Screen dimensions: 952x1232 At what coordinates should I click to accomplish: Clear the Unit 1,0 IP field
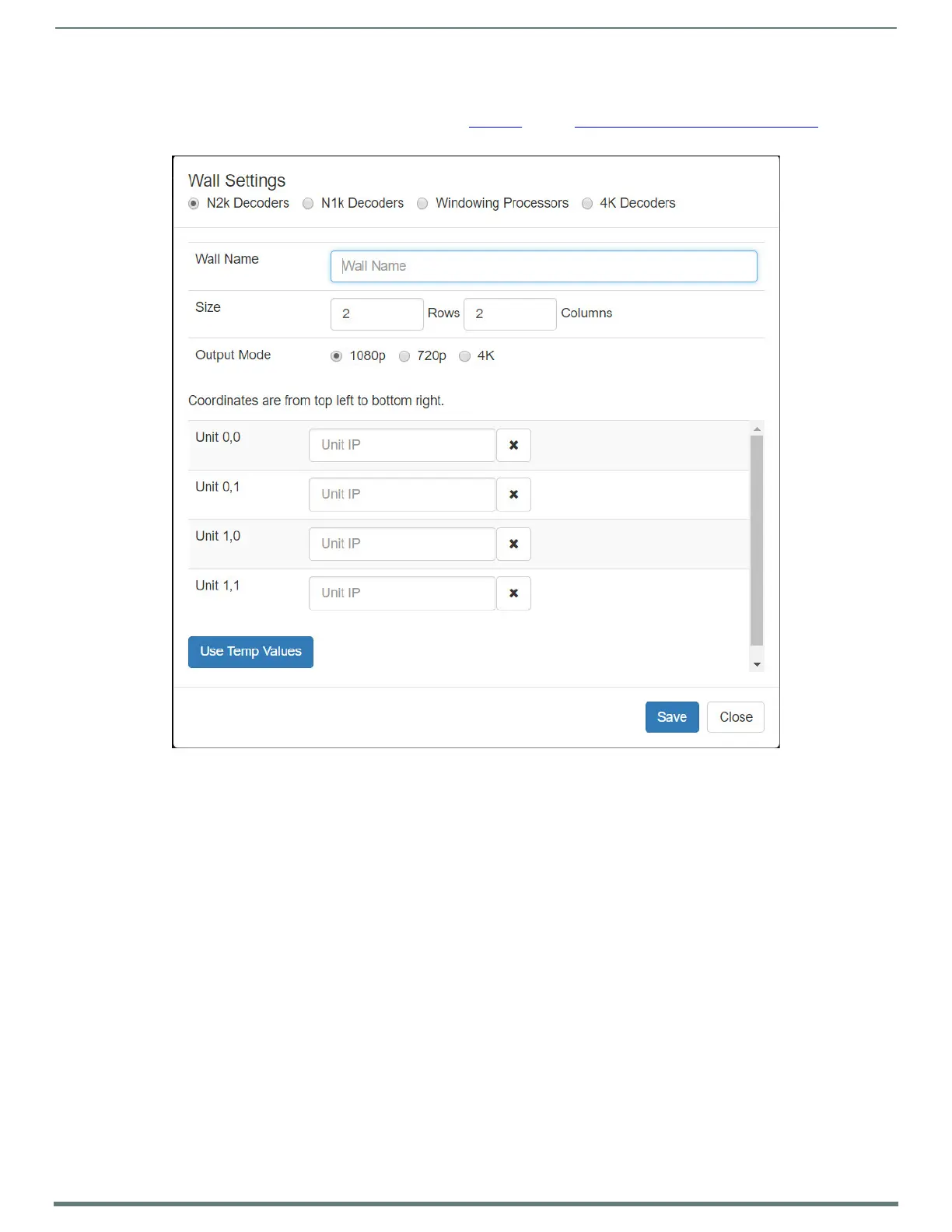(x=513, y=544)
